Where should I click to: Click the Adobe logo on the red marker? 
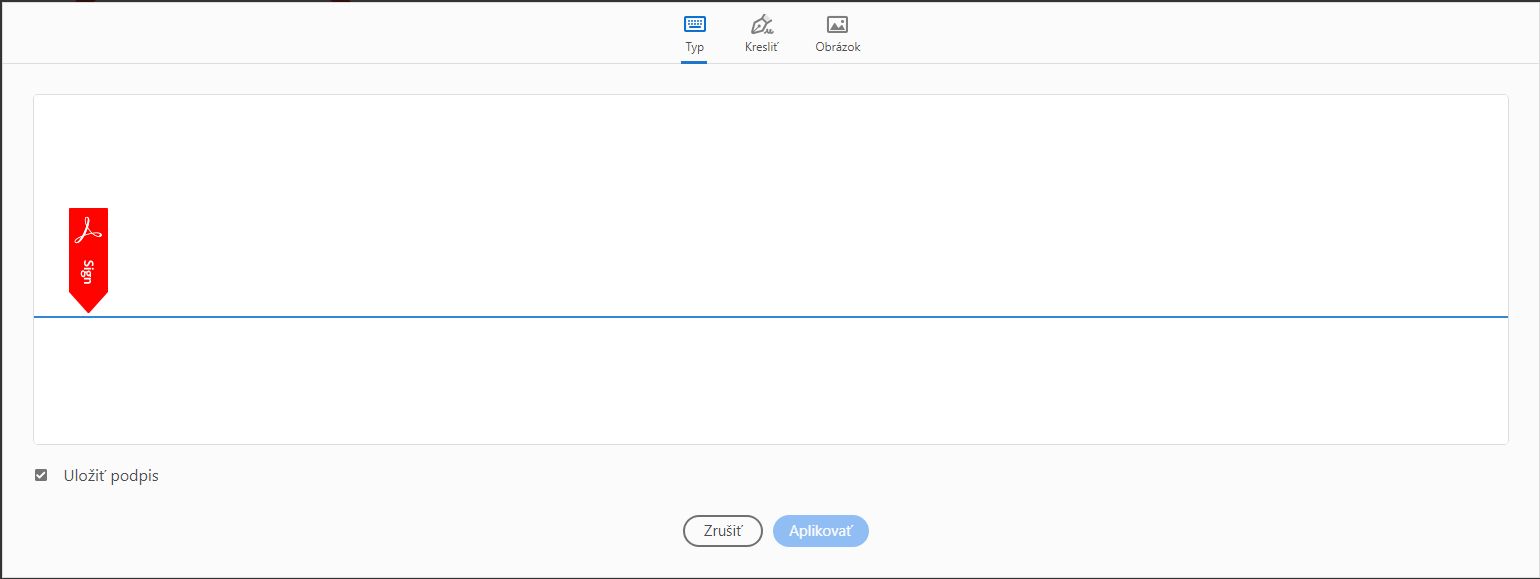click(88, 228)
